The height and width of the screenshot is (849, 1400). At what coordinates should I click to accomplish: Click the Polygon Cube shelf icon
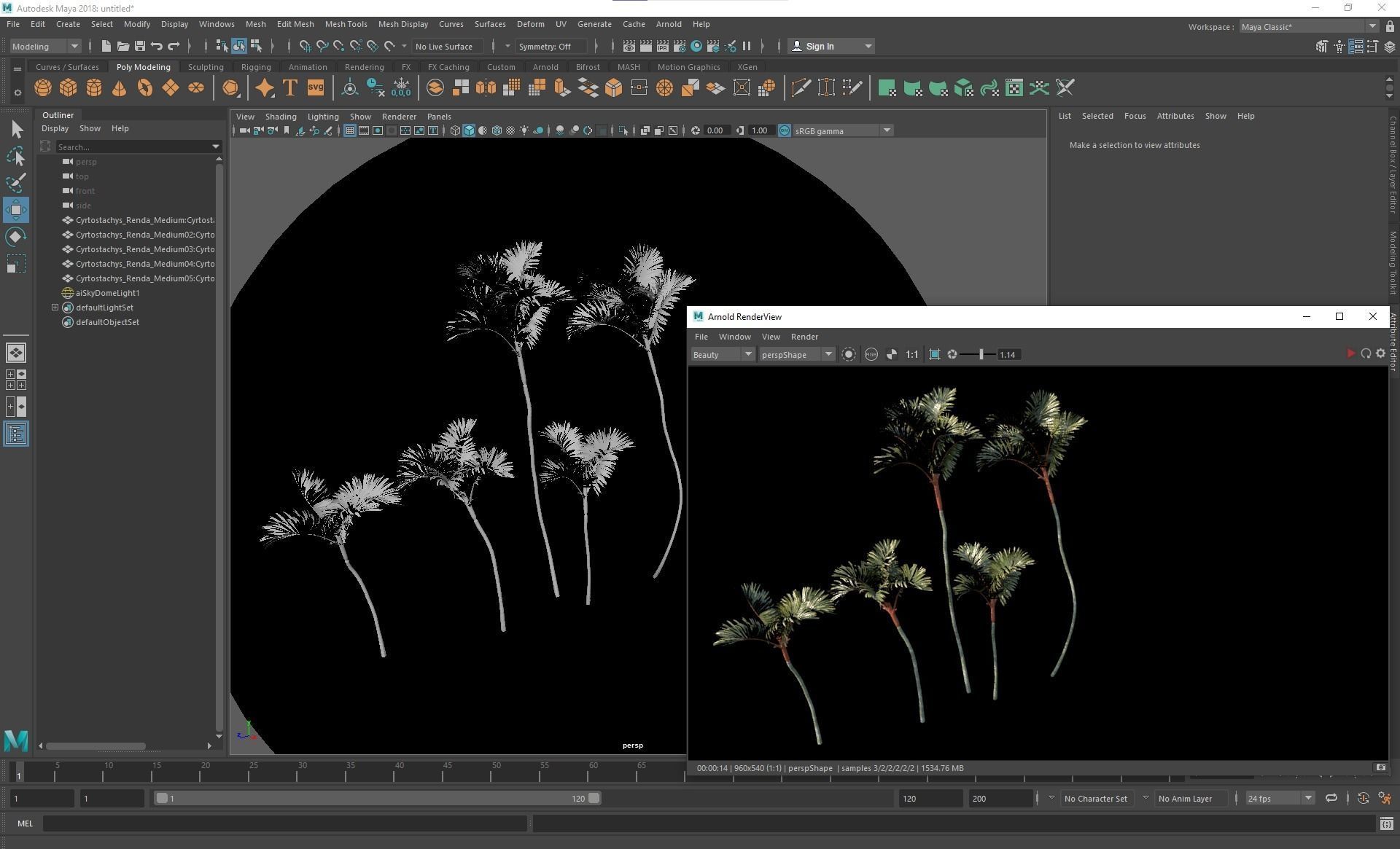click(x=69, y=88)
